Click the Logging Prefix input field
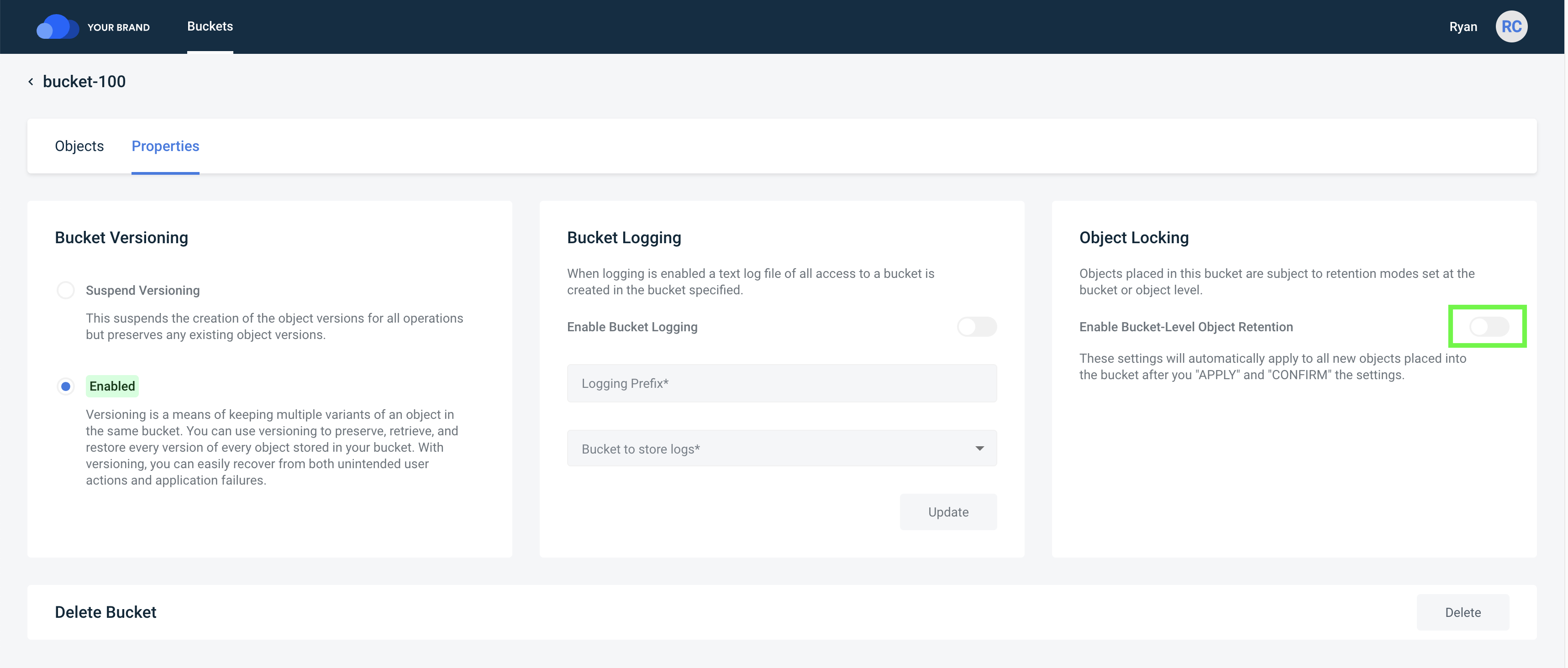The height and width of the screenshot is (668, 1568). [782, 383]
